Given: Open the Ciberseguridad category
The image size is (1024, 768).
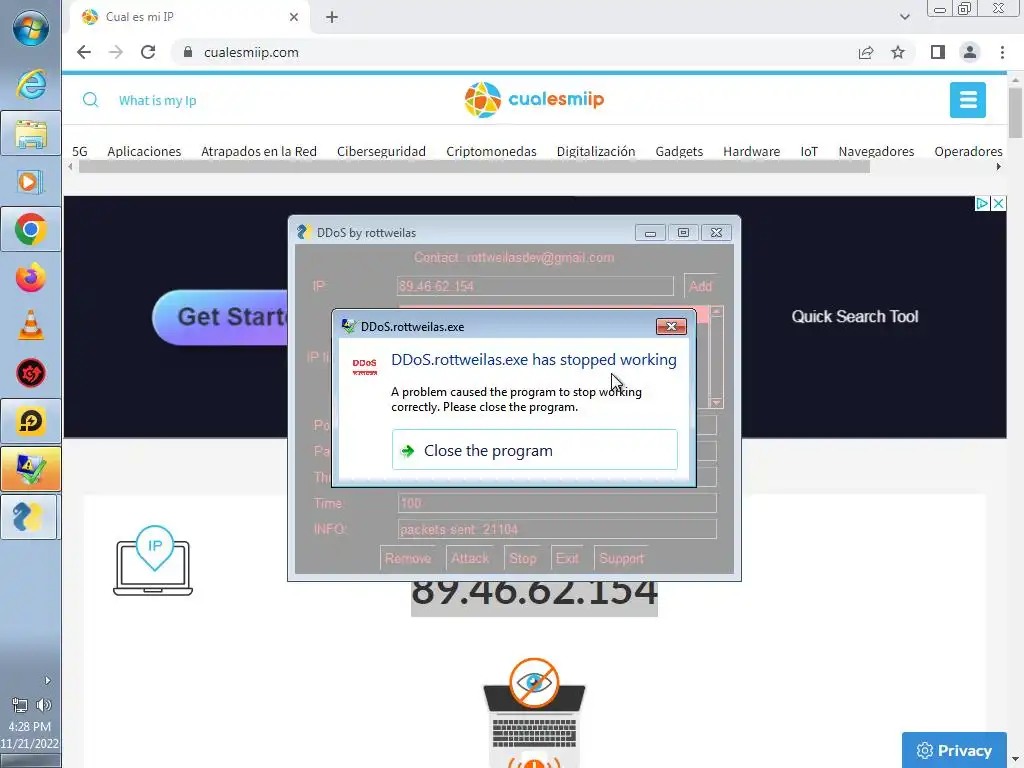Looking at the screenshot, I should tap(381, 152).
